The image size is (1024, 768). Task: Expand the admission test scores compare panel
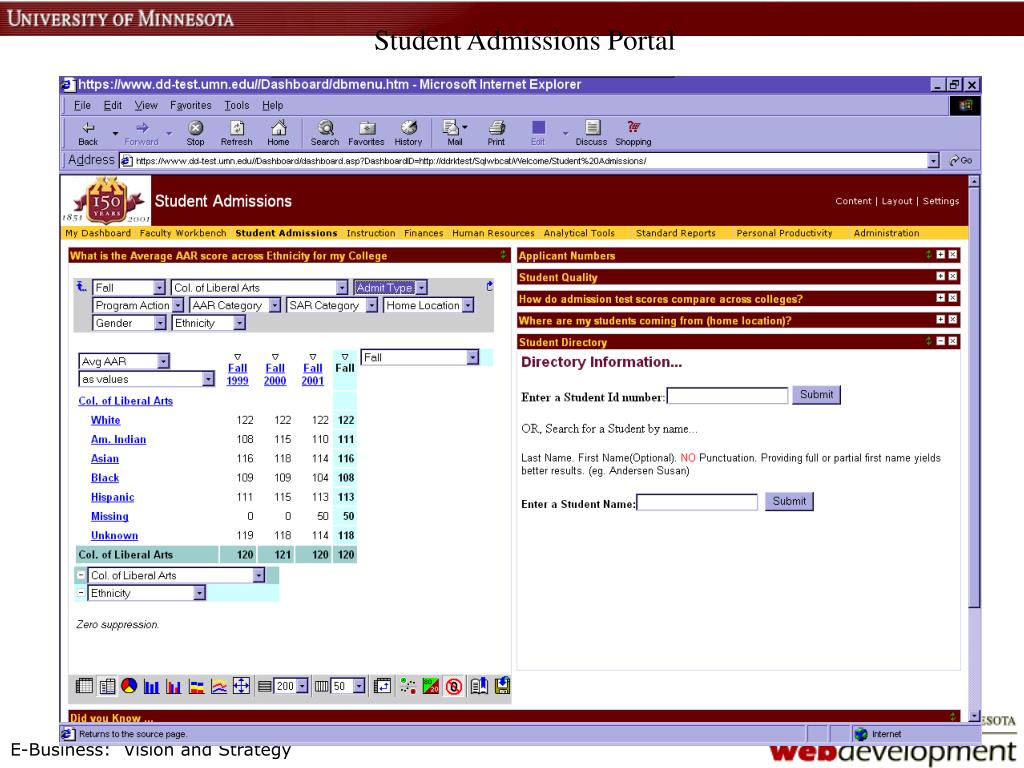pyautogui.click(x=940, y=298)
